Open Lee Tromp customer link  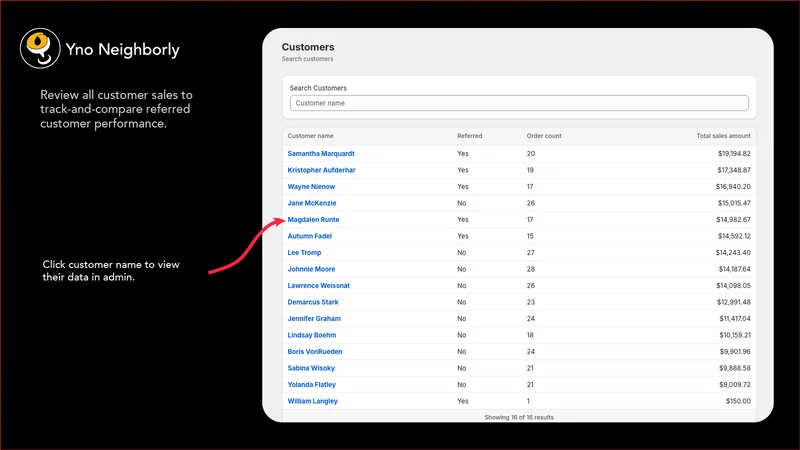(x=304, y=253)
